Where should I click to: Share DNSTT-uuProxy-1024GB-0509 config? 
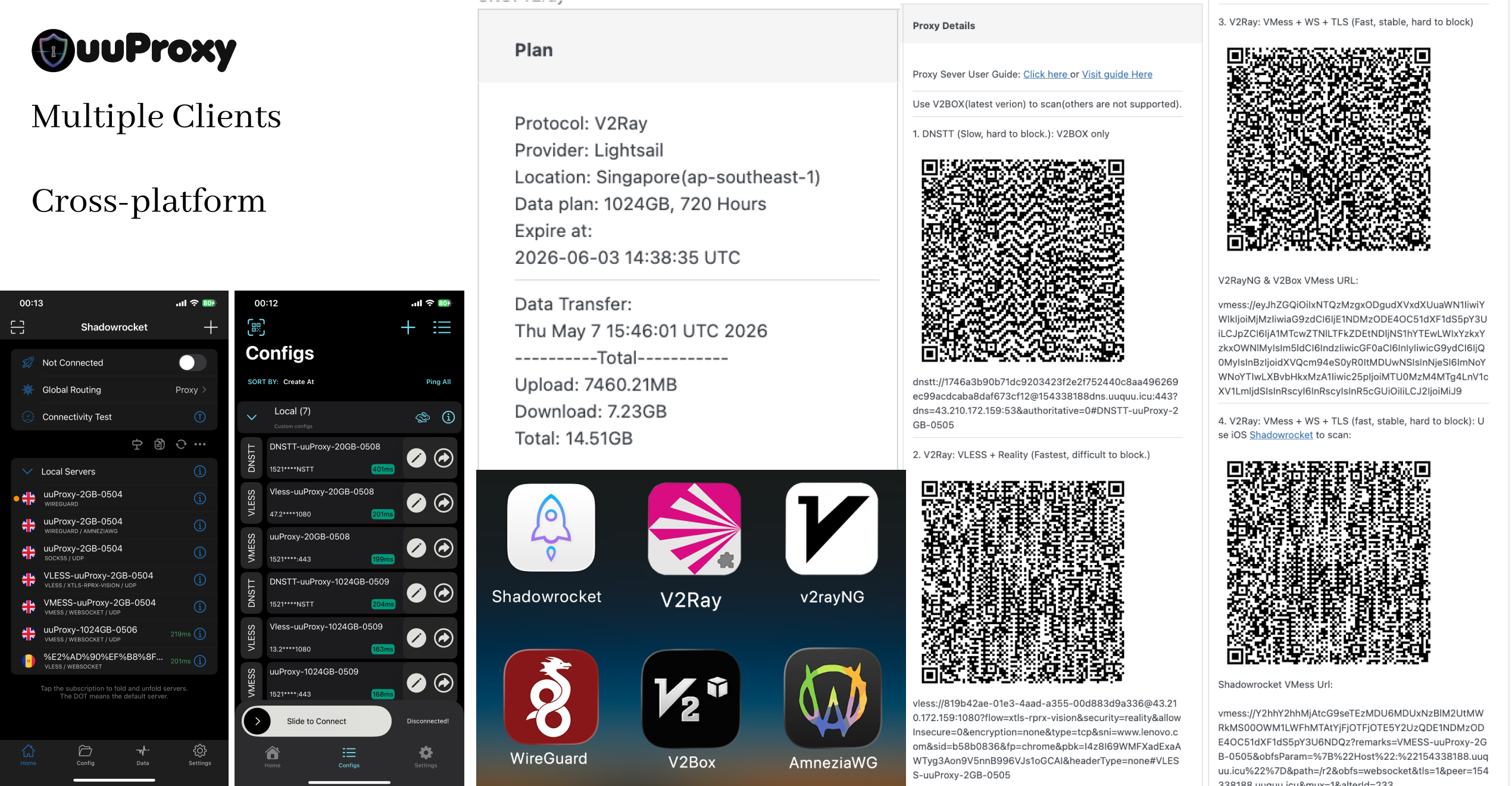[x=443, y=592]
